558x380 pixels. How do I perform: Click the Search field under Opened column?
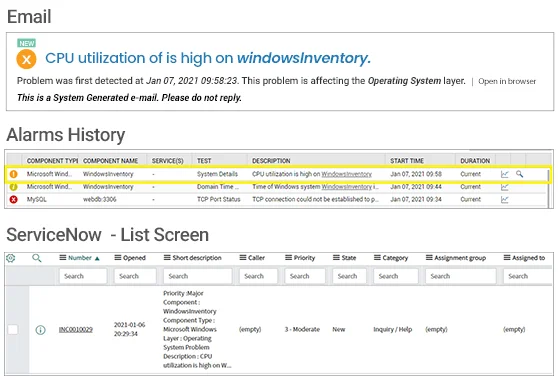coord(135,276)
